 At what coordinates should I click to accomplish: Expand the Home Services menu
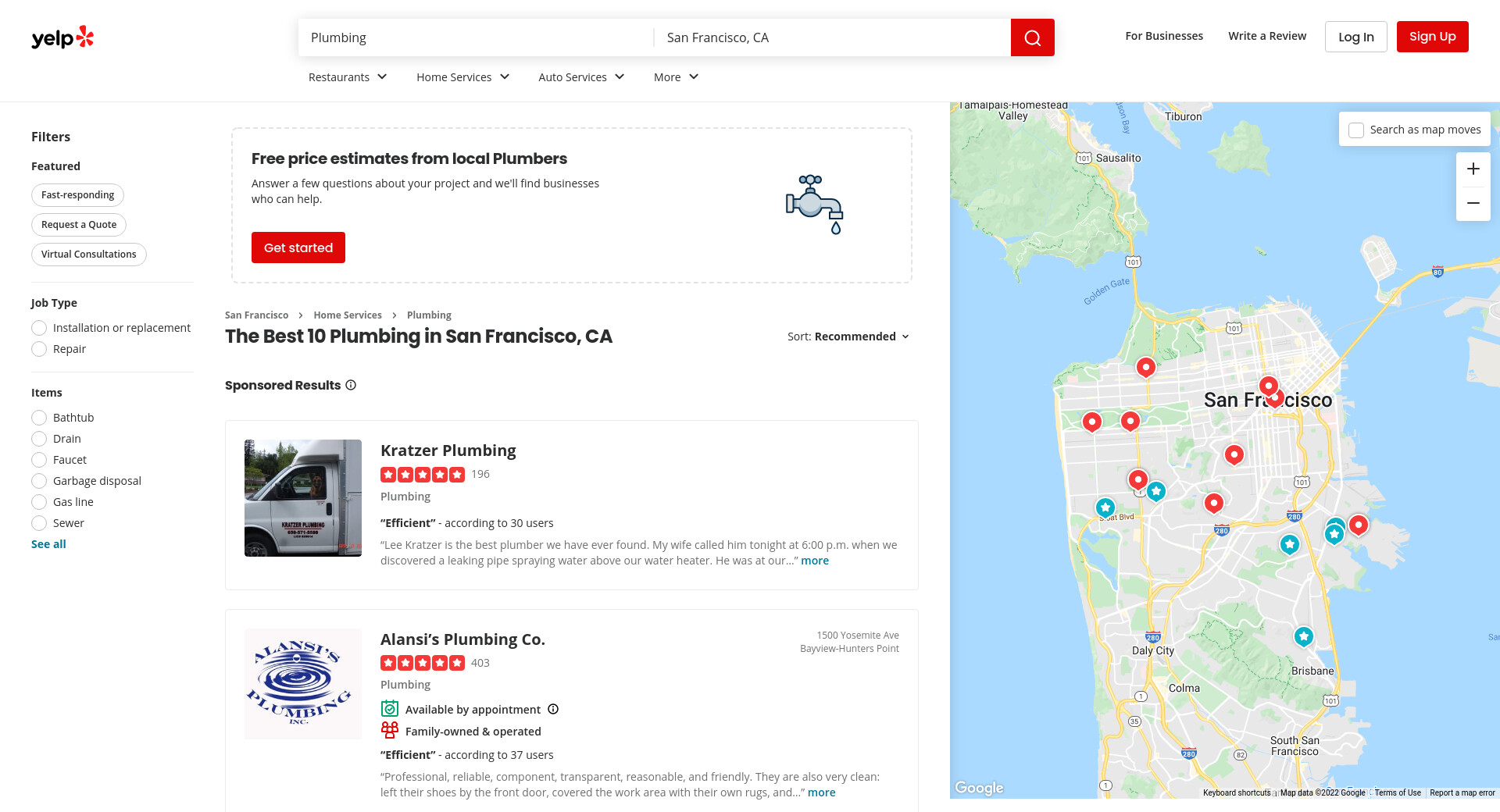[462, 77]
